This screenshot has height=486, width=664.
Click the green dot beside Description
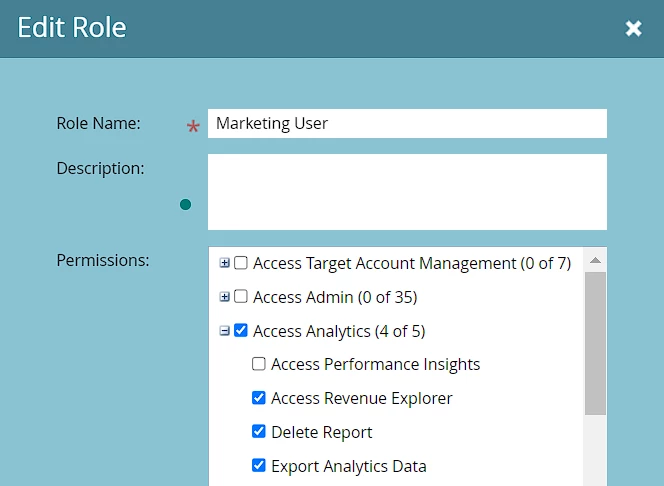pyautogui.click(x=185, y=205)
